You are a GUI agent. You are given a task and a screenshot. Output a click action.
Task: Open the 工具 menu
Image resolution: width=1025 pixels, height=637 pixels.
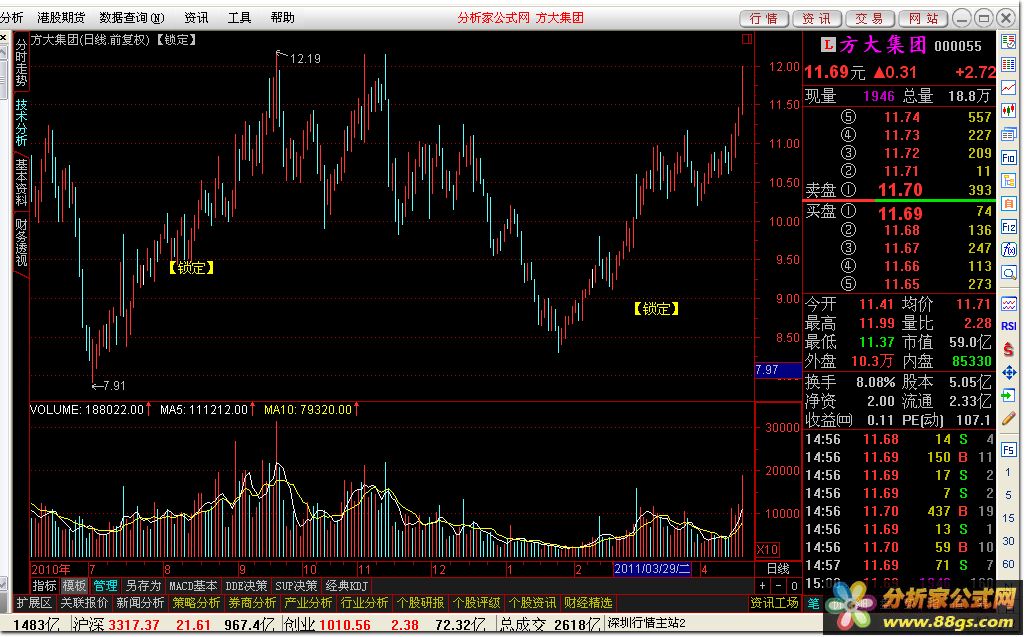click(x=239, y=18)
